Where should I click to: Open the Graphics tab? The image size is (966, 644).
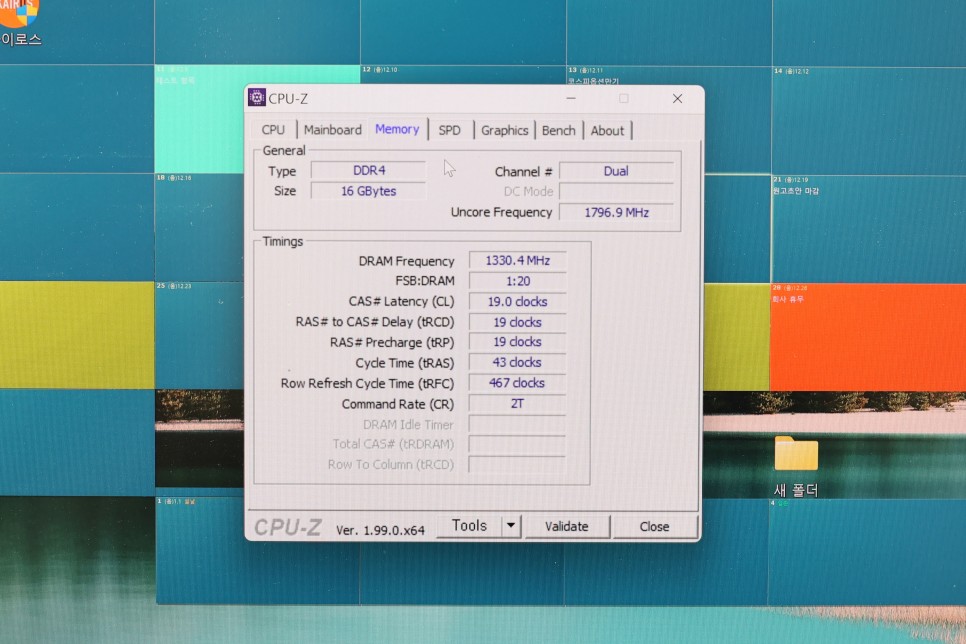tap(505, 131)
